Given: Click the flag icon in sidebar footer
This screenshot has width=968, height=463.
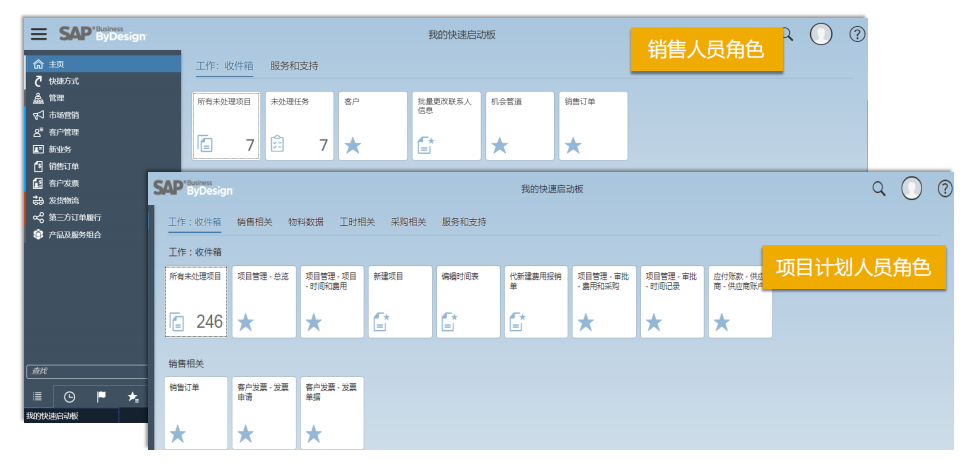Looking at the screenshot, I should click(101, 396).
